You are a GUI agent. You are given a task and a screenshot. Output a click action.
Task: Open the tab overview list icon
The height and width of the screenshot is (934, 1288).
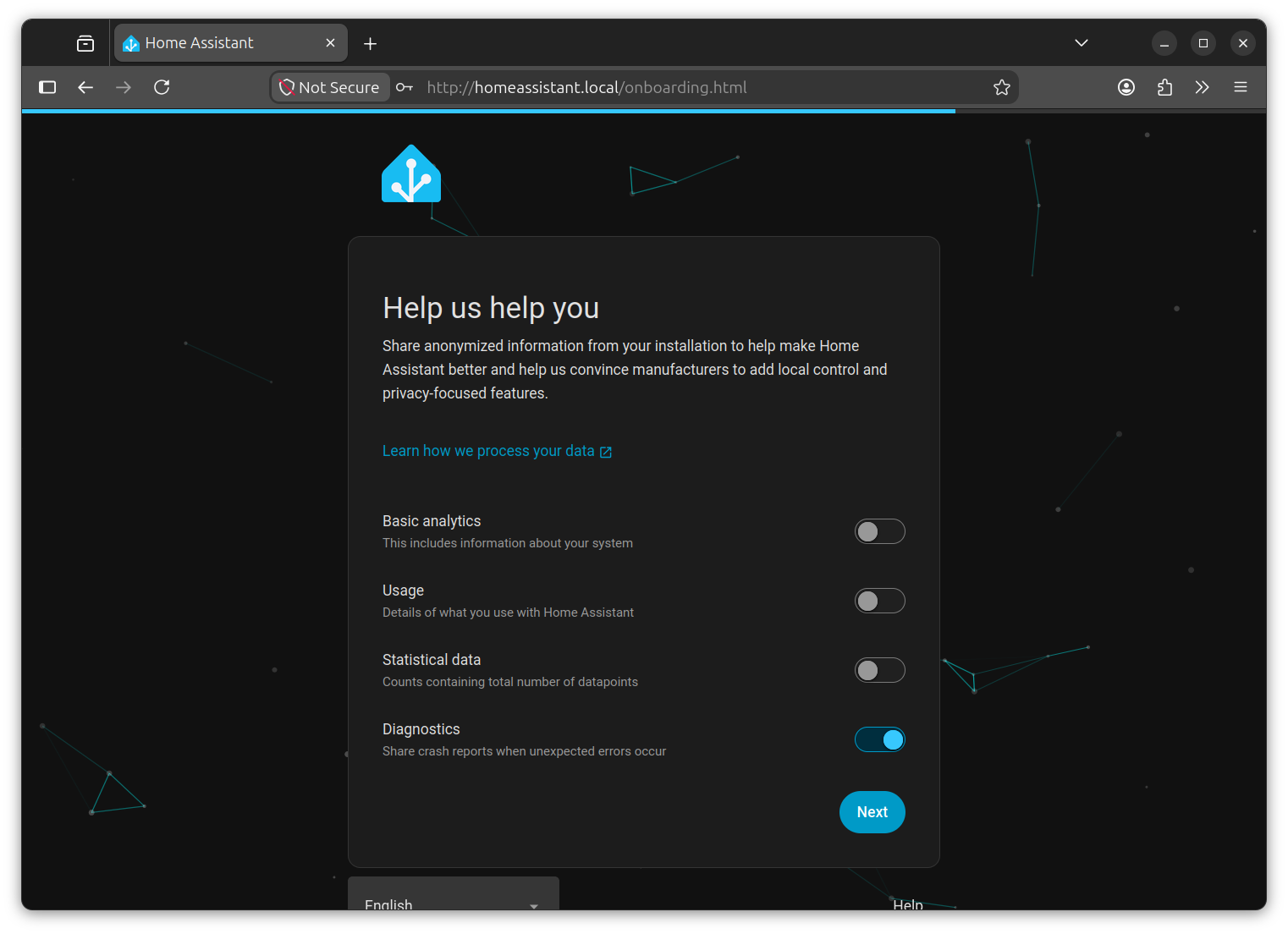coord(85,43)
